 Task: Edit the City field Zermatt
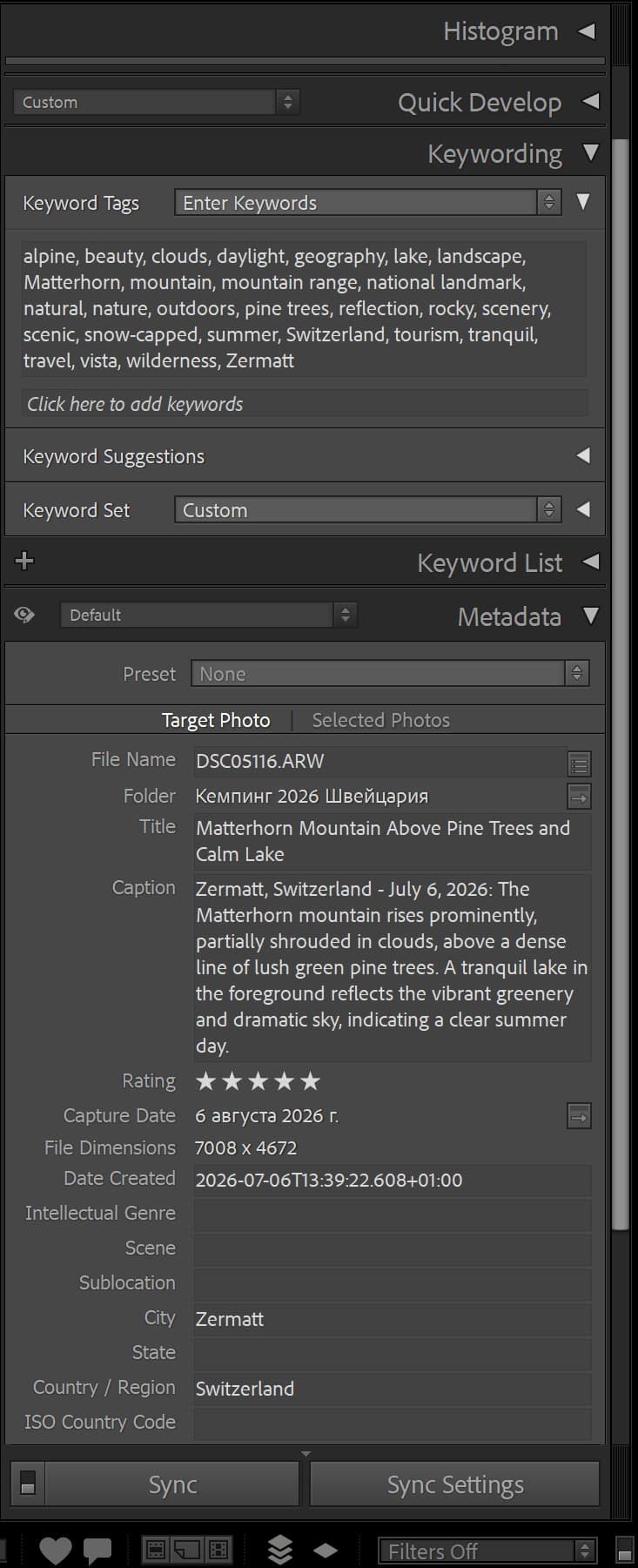coord(393,1319)
